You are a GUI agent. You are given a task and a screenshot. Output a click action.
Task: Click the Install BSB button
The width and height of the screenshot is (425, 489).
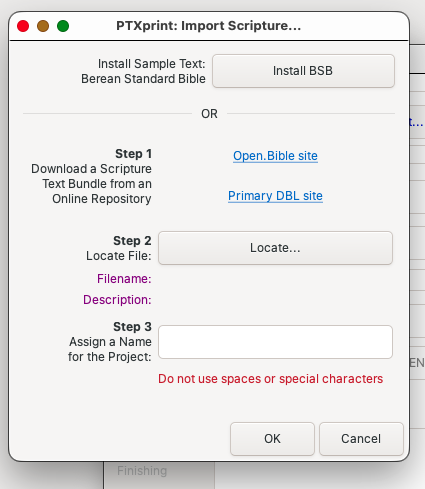coord(303,71)
